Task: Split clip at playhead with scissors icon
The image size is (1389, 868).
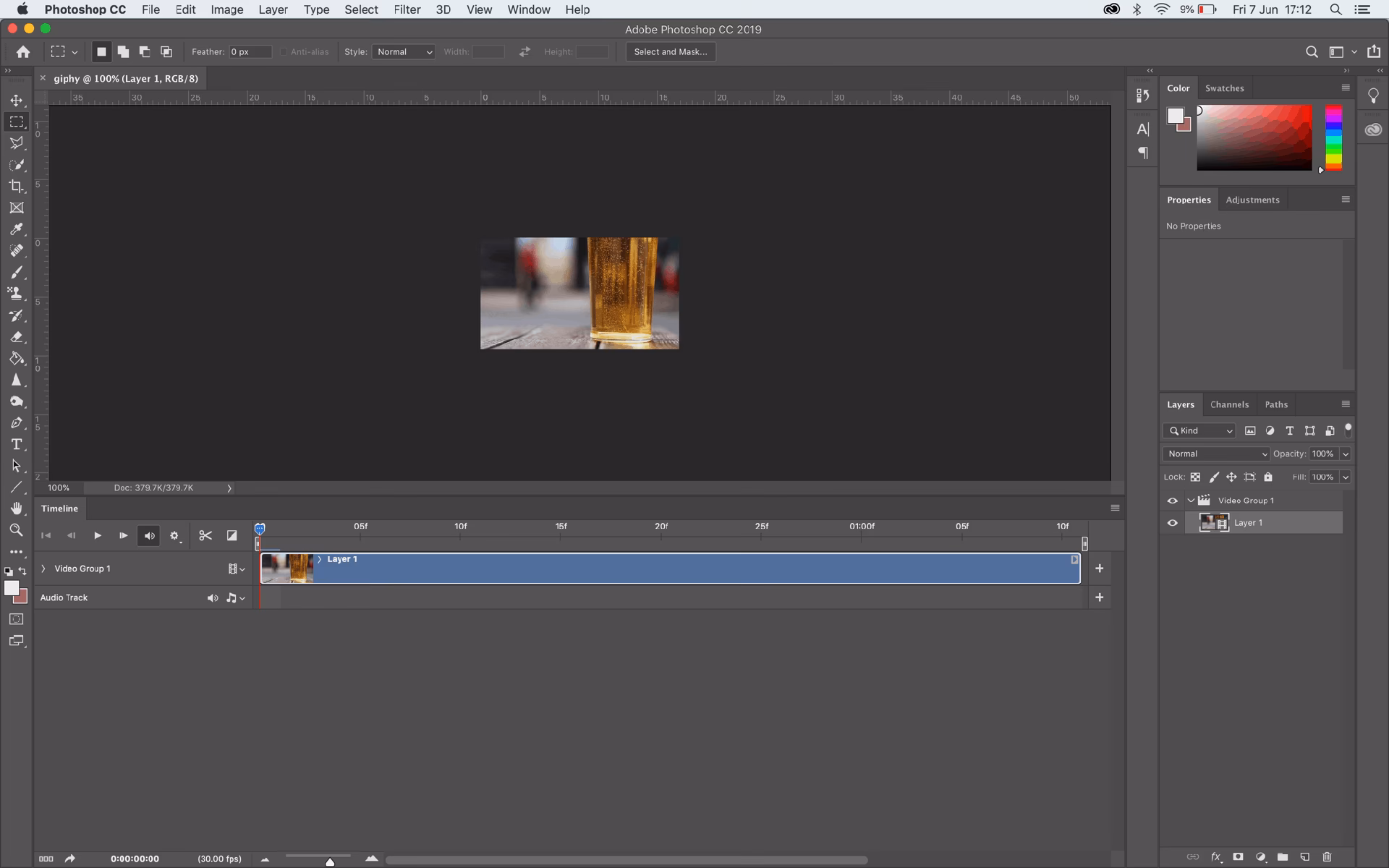Action: click(205, 535)
